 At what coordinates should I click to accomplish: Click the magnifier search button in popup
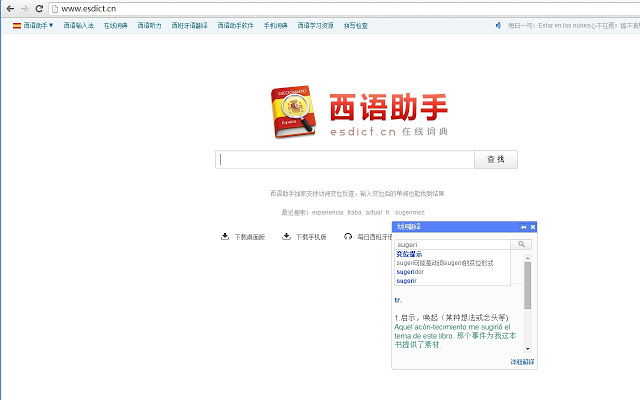click(521, 244)
